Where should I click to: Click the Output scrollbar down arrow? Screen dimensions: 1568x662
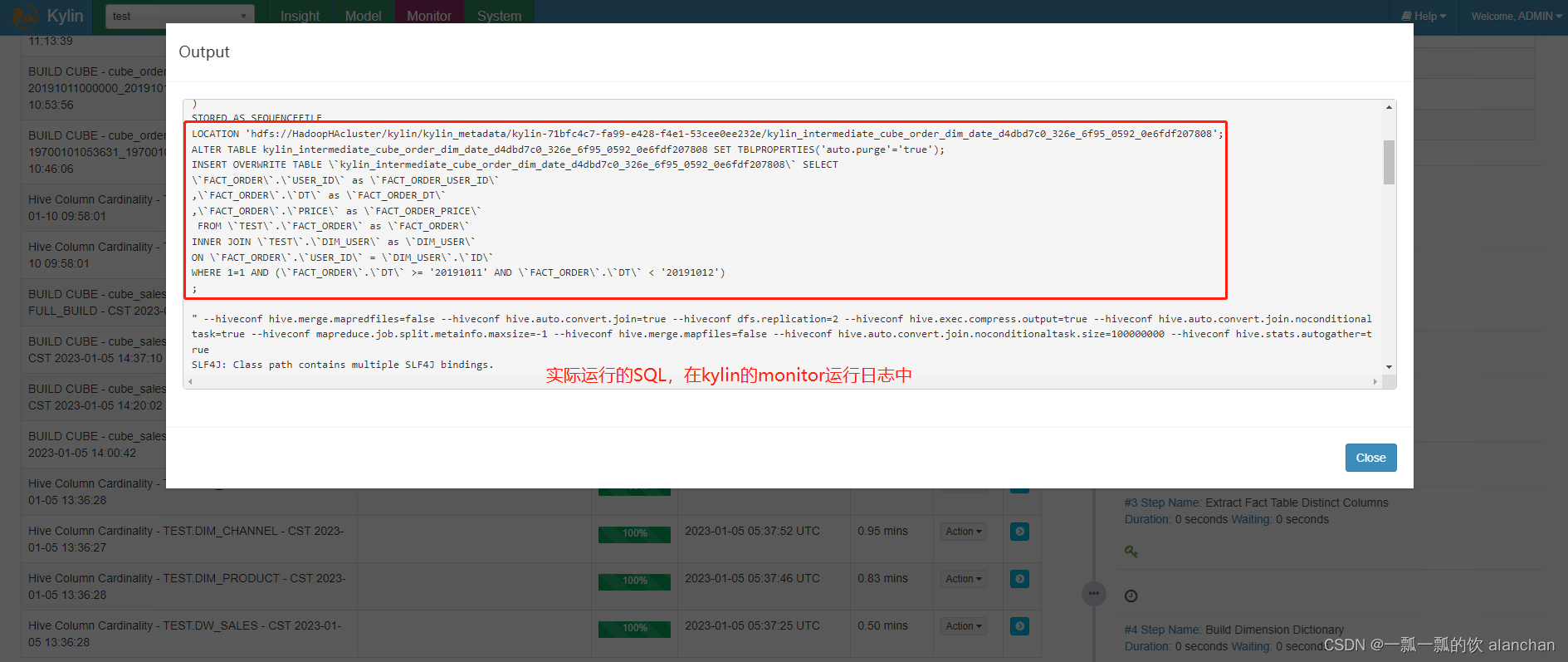1389,367
